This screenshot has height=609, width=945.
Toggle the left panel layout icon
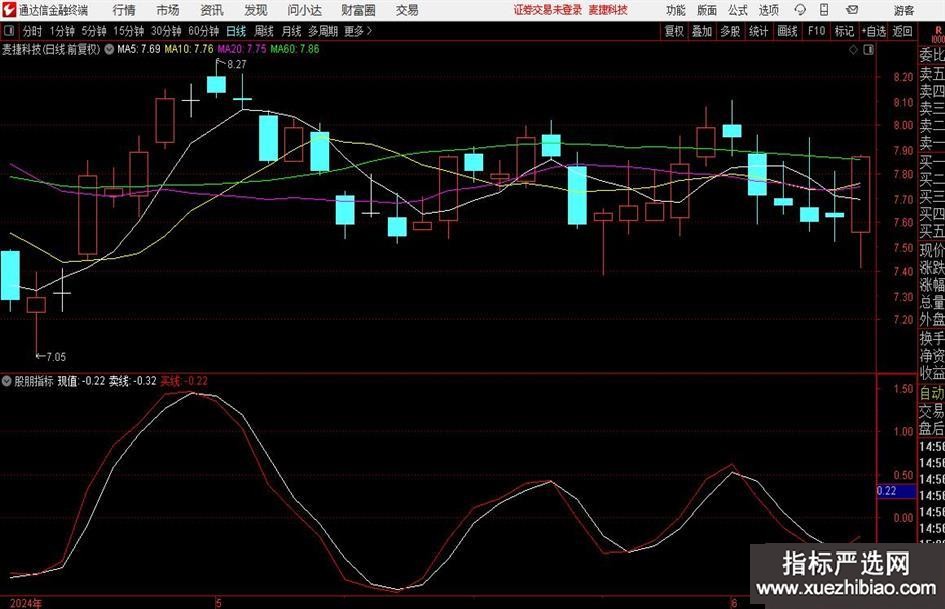[9, 31]
